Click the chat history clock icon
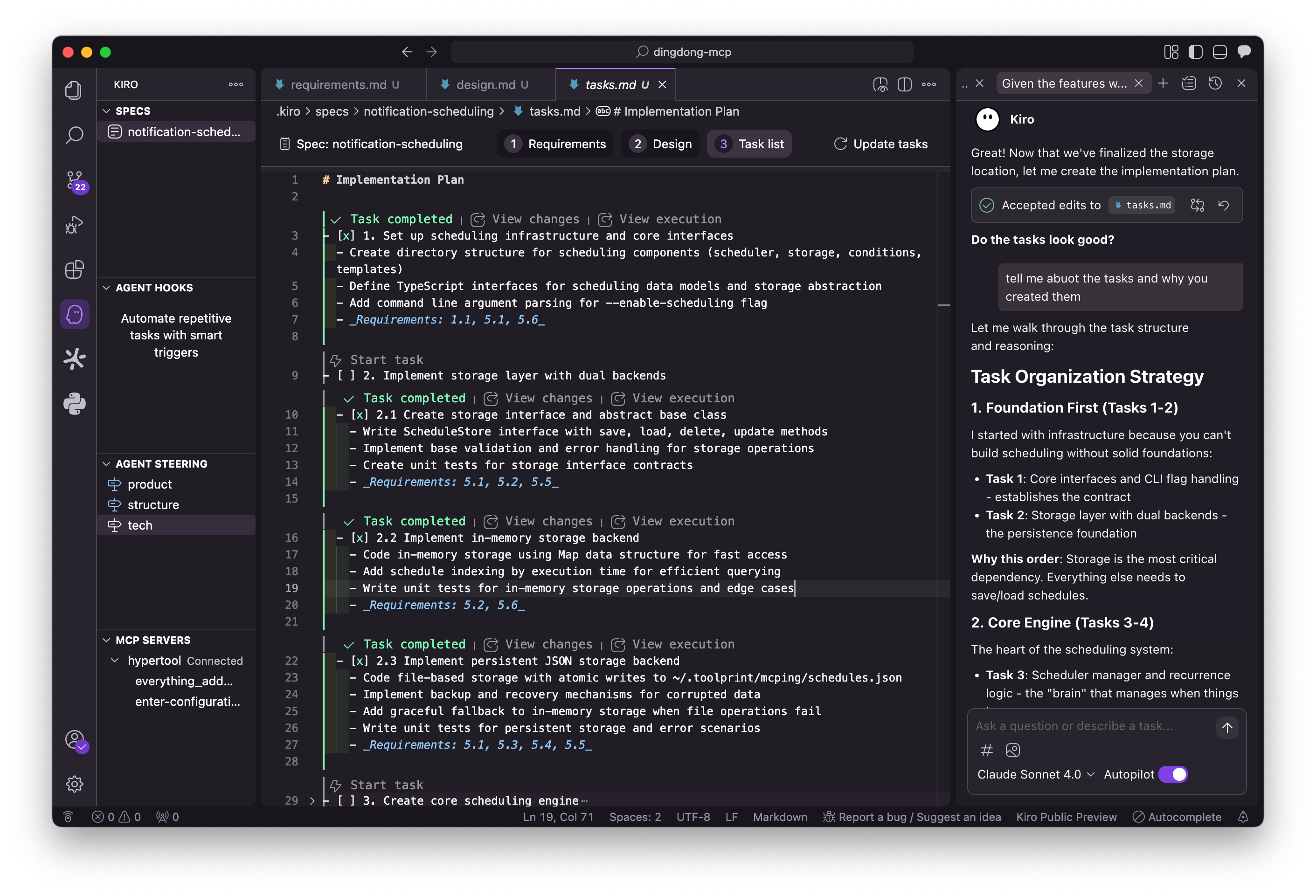 pos(1215,83)
